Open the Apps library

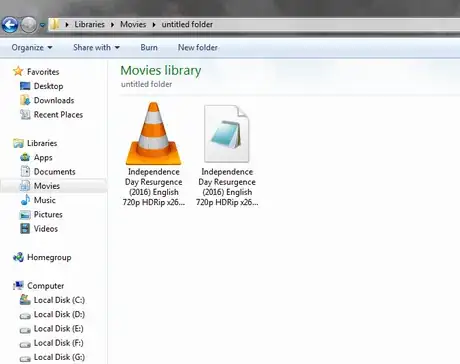point(43,157)
